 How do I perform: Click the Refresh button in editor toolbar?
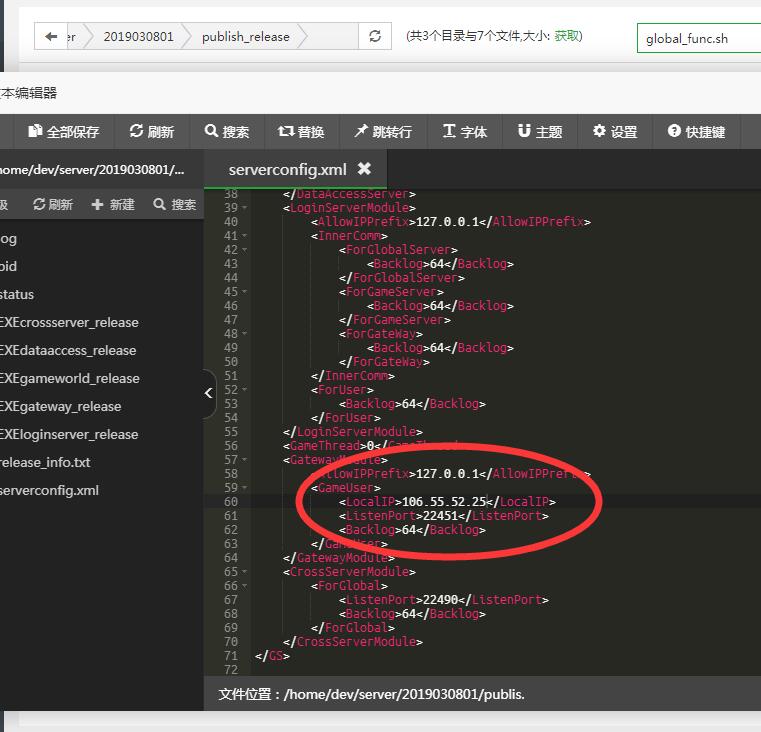152,131
